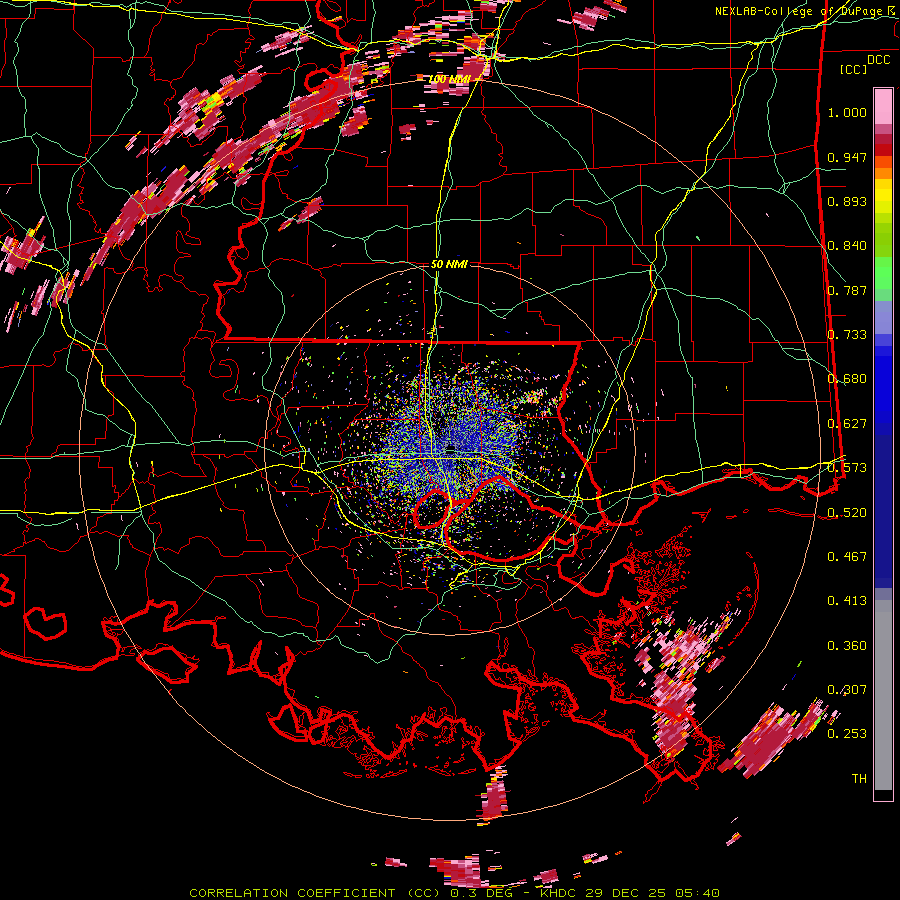Select the 0.413 value on the color scale

[x=847, y=601]
